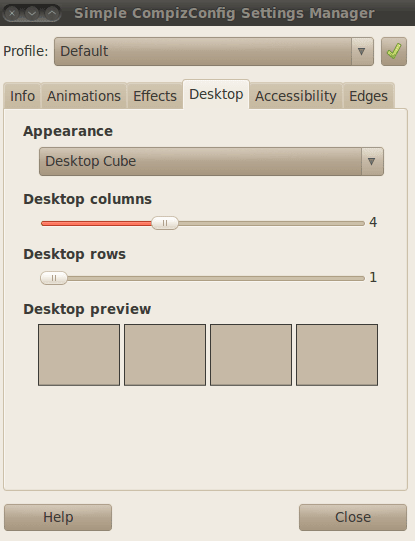Click the second desktop preview square
This screenshot has width=415, height=541.
point(165,355)
